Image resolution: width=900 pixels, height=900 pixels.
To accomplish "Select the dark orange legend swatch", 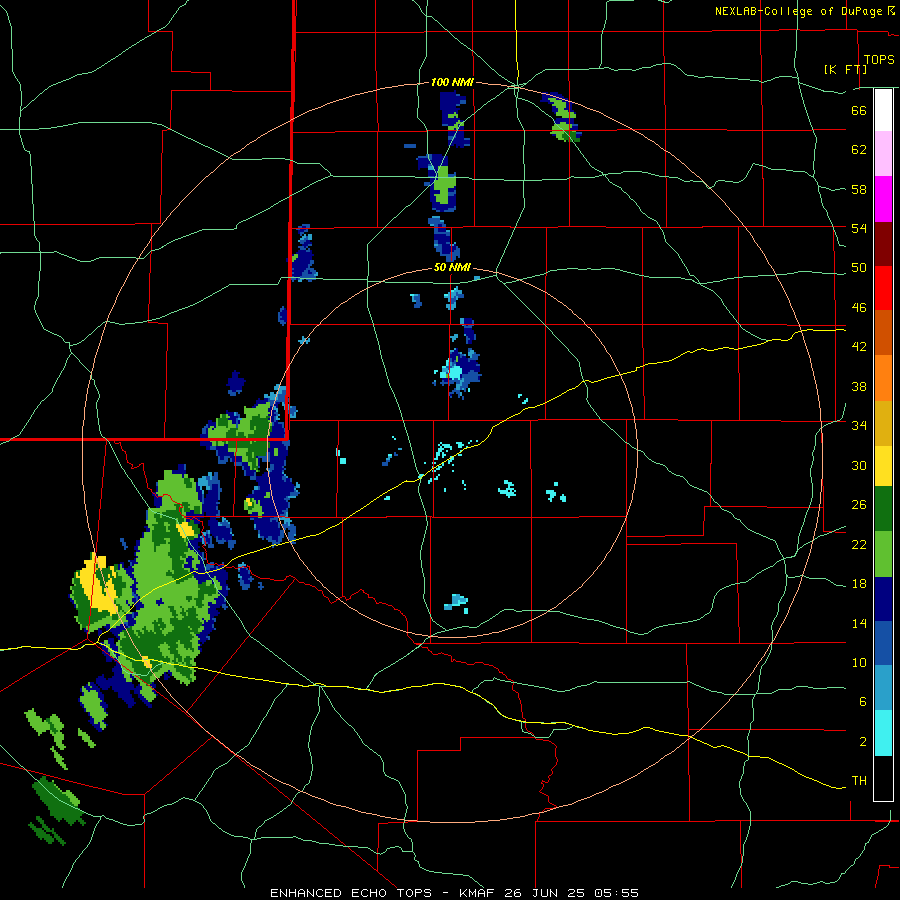I will pyautogui.click(x=883, y=332).
